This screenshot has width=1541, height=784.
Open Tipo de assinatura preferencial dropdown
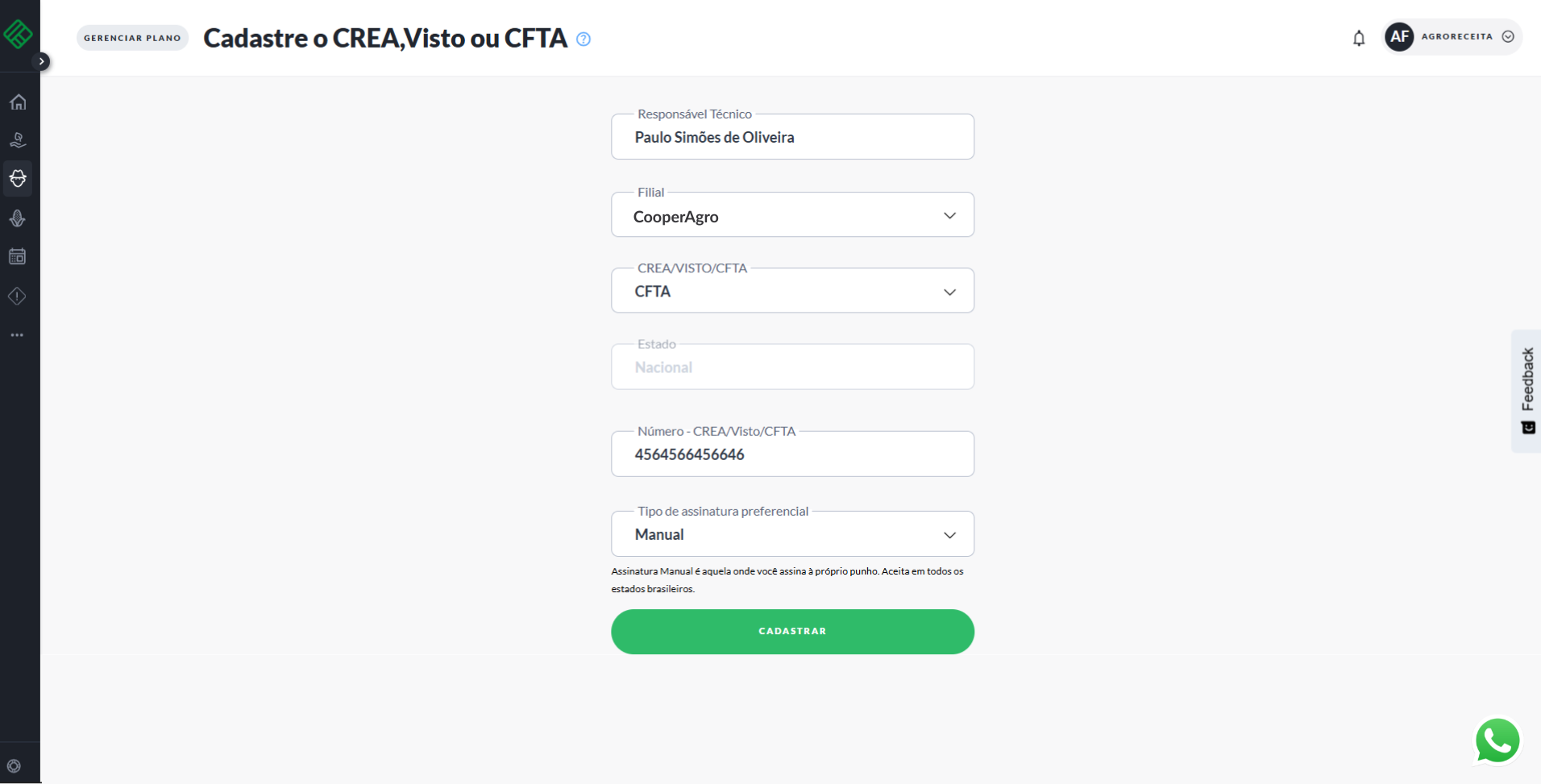[792, 534]
